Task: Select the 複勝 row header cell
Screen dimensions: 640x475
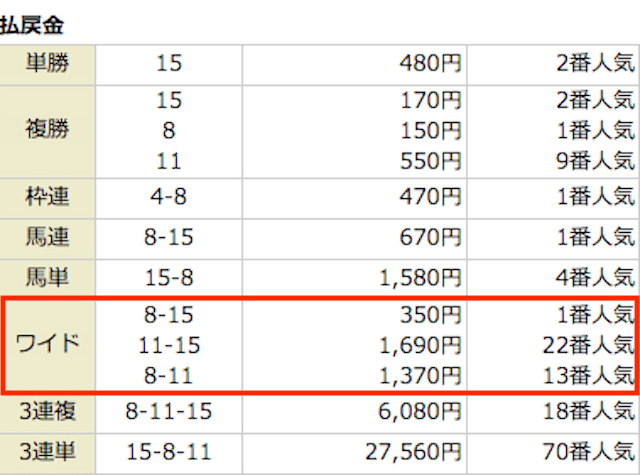Action: tap(47, 131)
